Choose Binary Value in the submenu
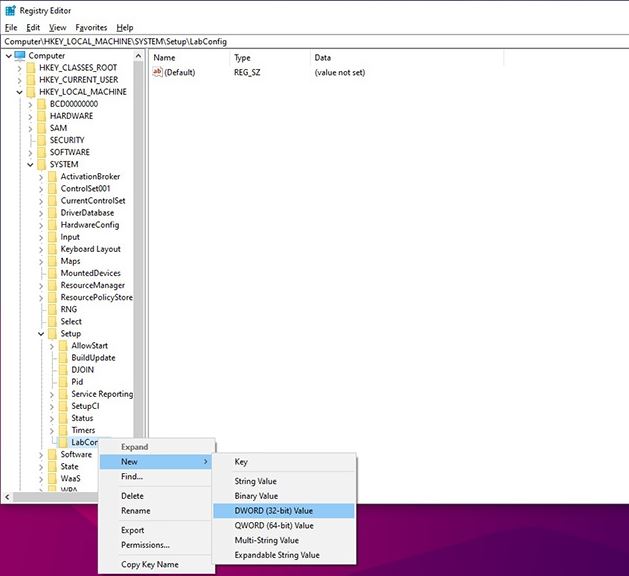This screenshot has width=629, height=576. click(x=284, y=496)
